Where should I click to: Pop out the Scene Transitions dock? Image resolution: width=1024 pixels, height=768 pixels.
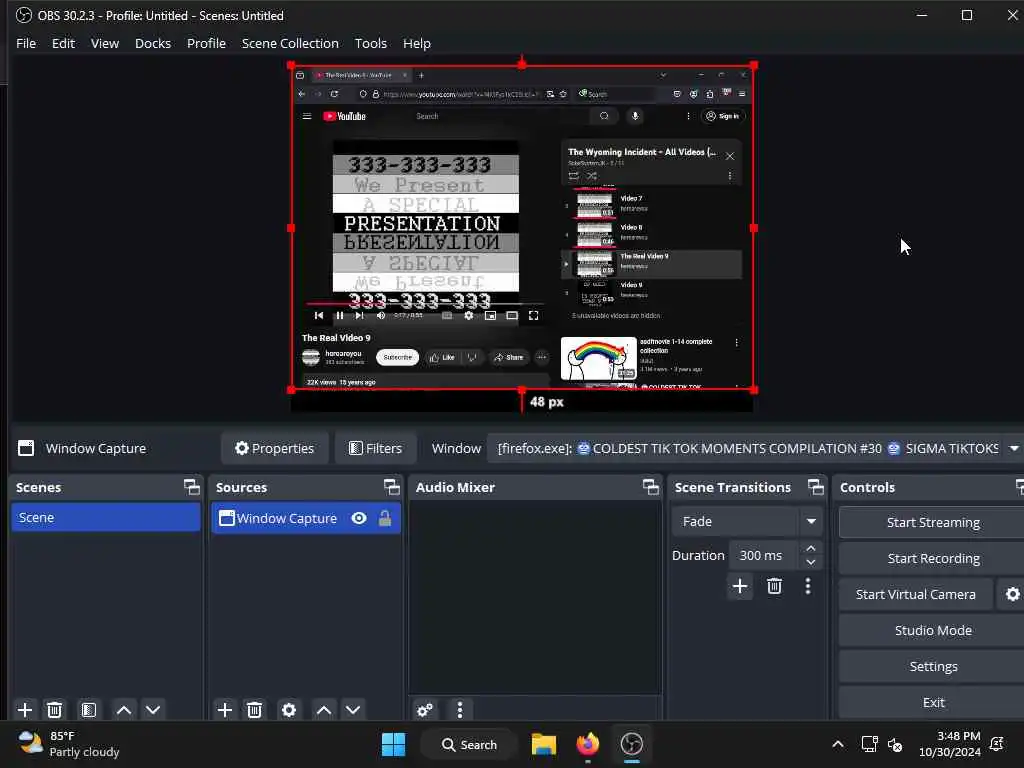coord(816,487)
